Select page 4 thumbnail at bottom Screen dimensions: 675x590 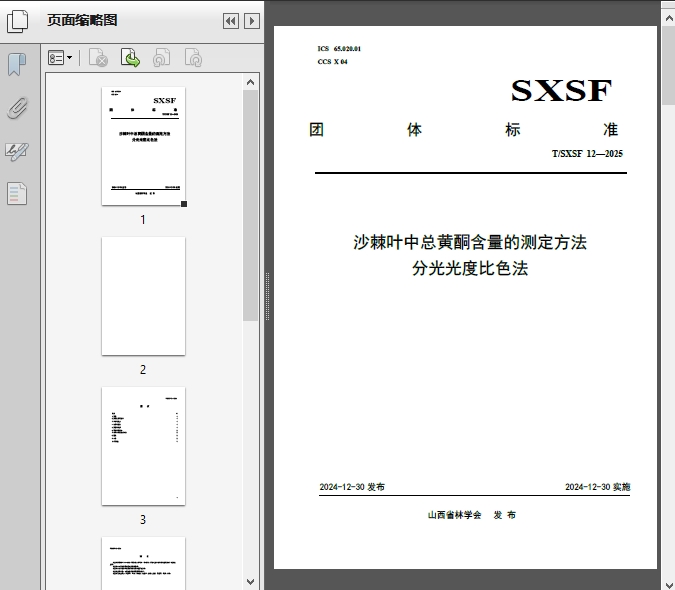point(143,562)
